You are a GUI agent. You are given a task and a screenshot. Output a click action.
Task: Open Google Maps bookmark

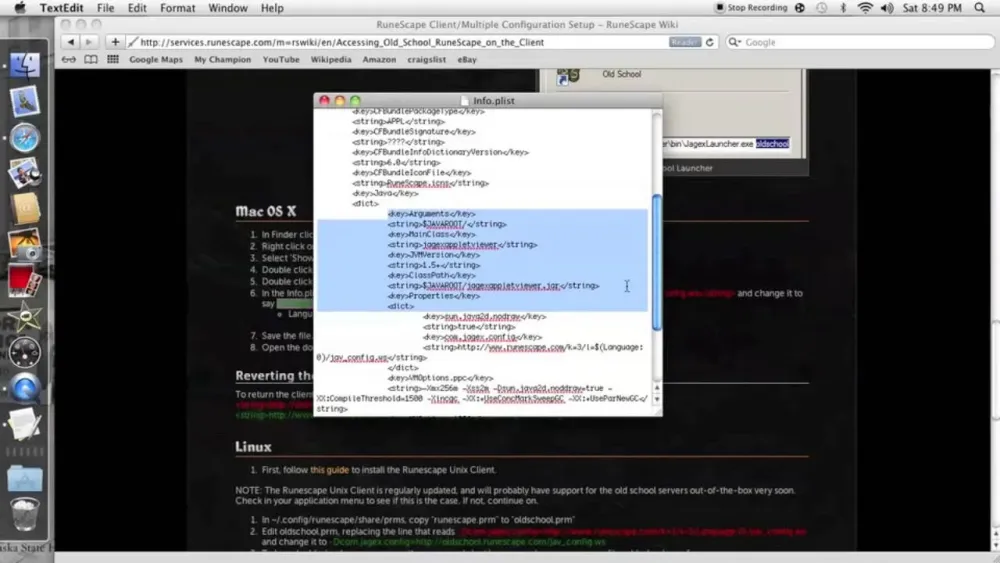tap(156, 59)
